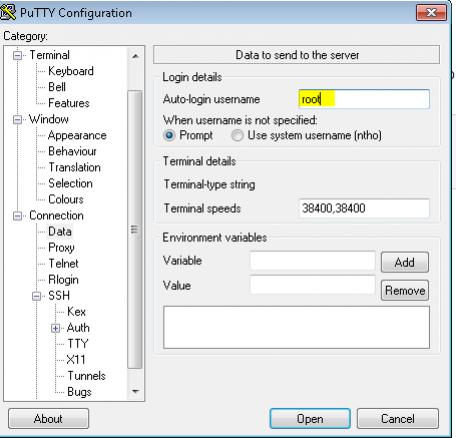Open the SSH category
The height and width of the screenshot is (438, 456).
click(59, 296)
